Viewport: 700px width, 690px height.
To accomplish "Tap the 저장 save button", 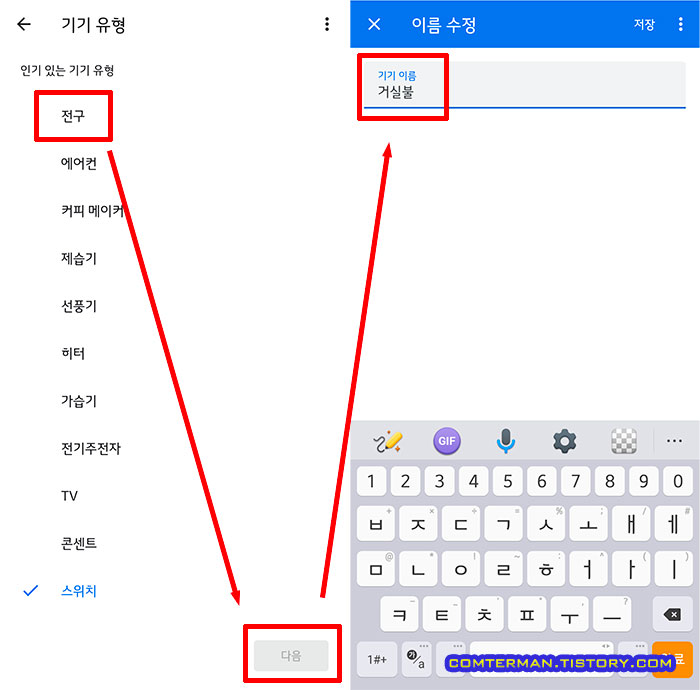I will pos(644,24).
